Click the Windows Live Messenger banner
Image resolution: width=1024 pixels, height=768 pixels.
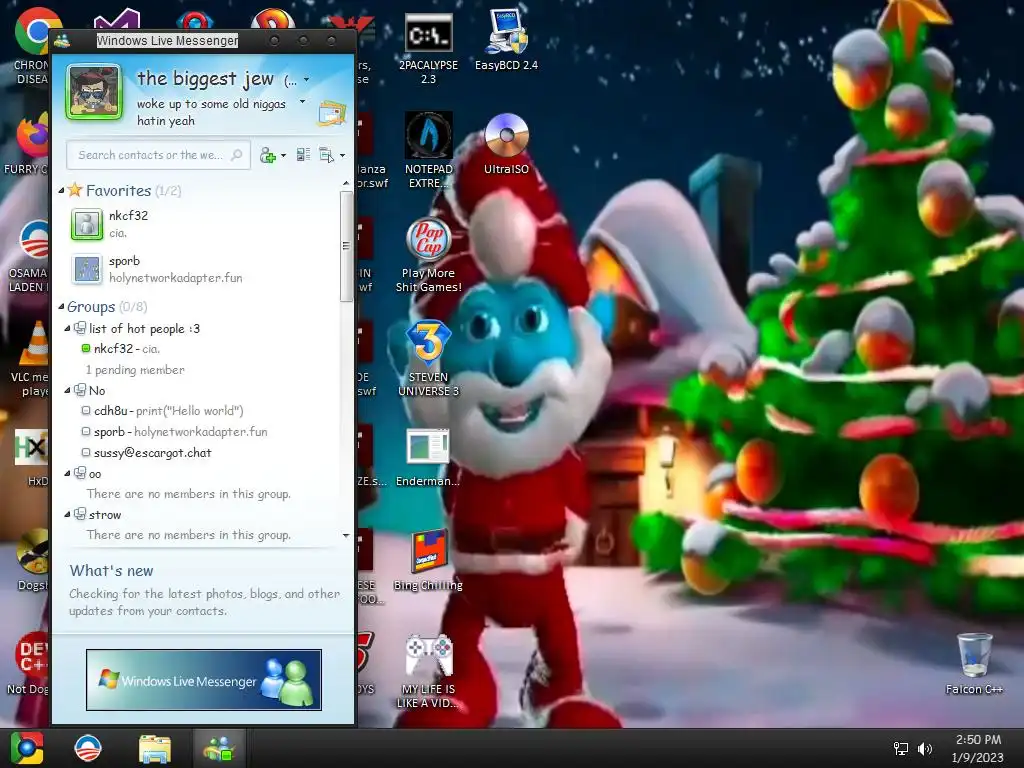204,680
